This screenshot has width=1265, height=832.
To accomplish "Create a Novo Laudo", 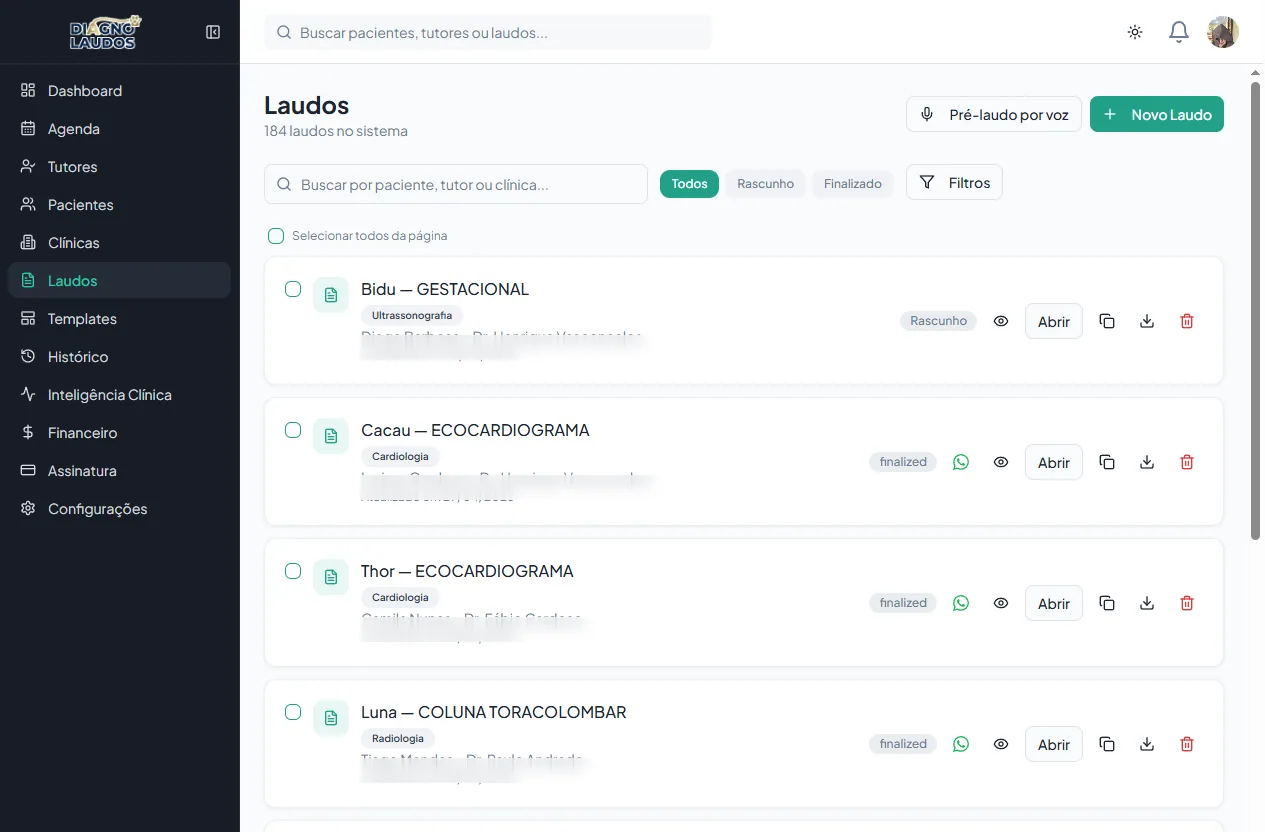I will coord(1157,114).
